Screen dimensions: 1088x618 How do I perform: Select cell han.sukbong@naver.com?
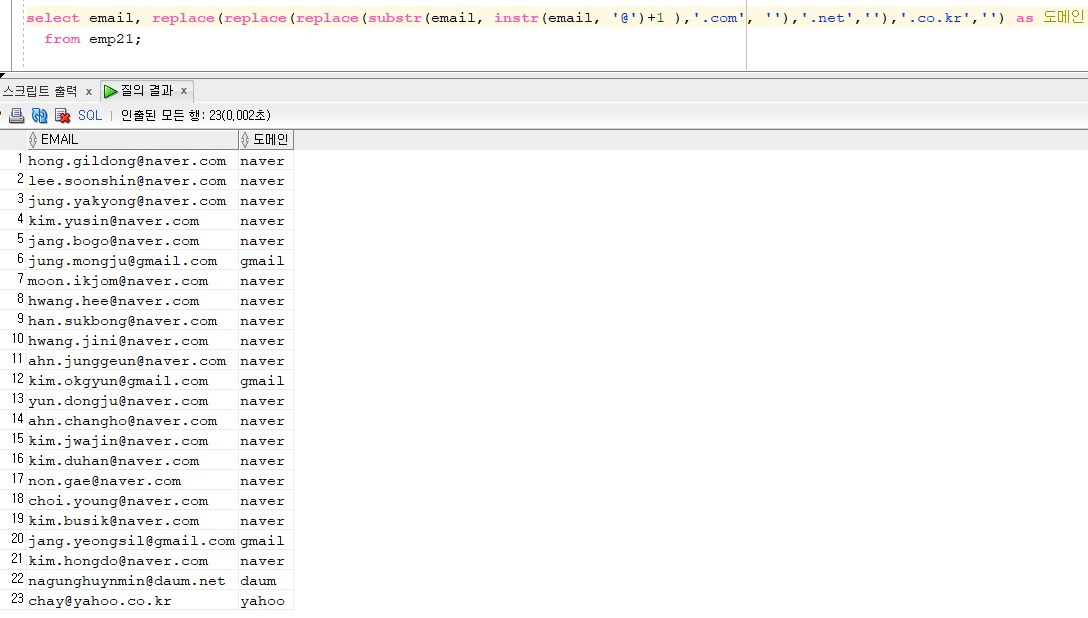coord(132,321)
